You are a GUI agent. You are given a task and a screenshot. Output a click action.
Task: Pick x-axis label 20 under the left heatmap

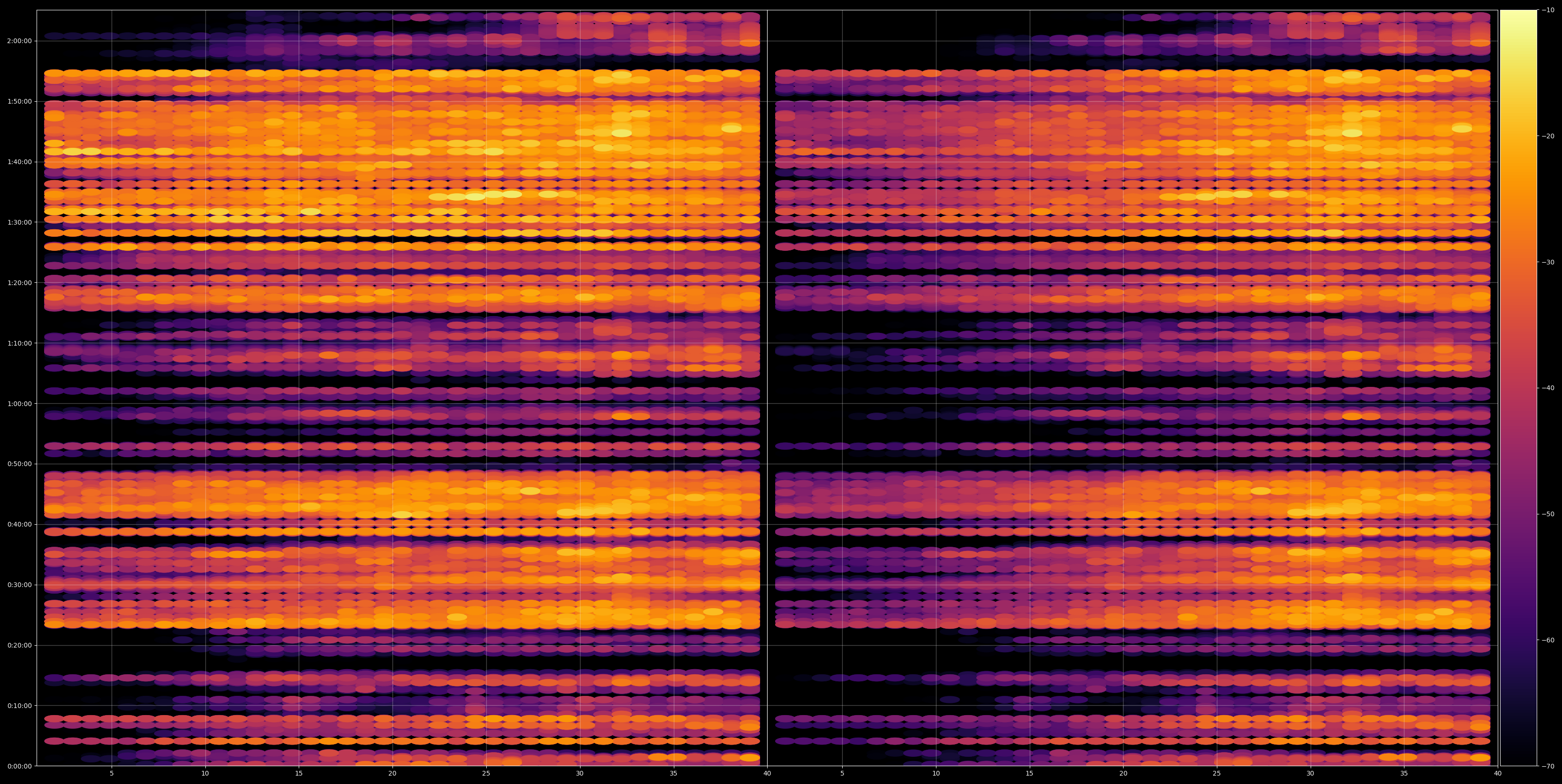[392, 774]
